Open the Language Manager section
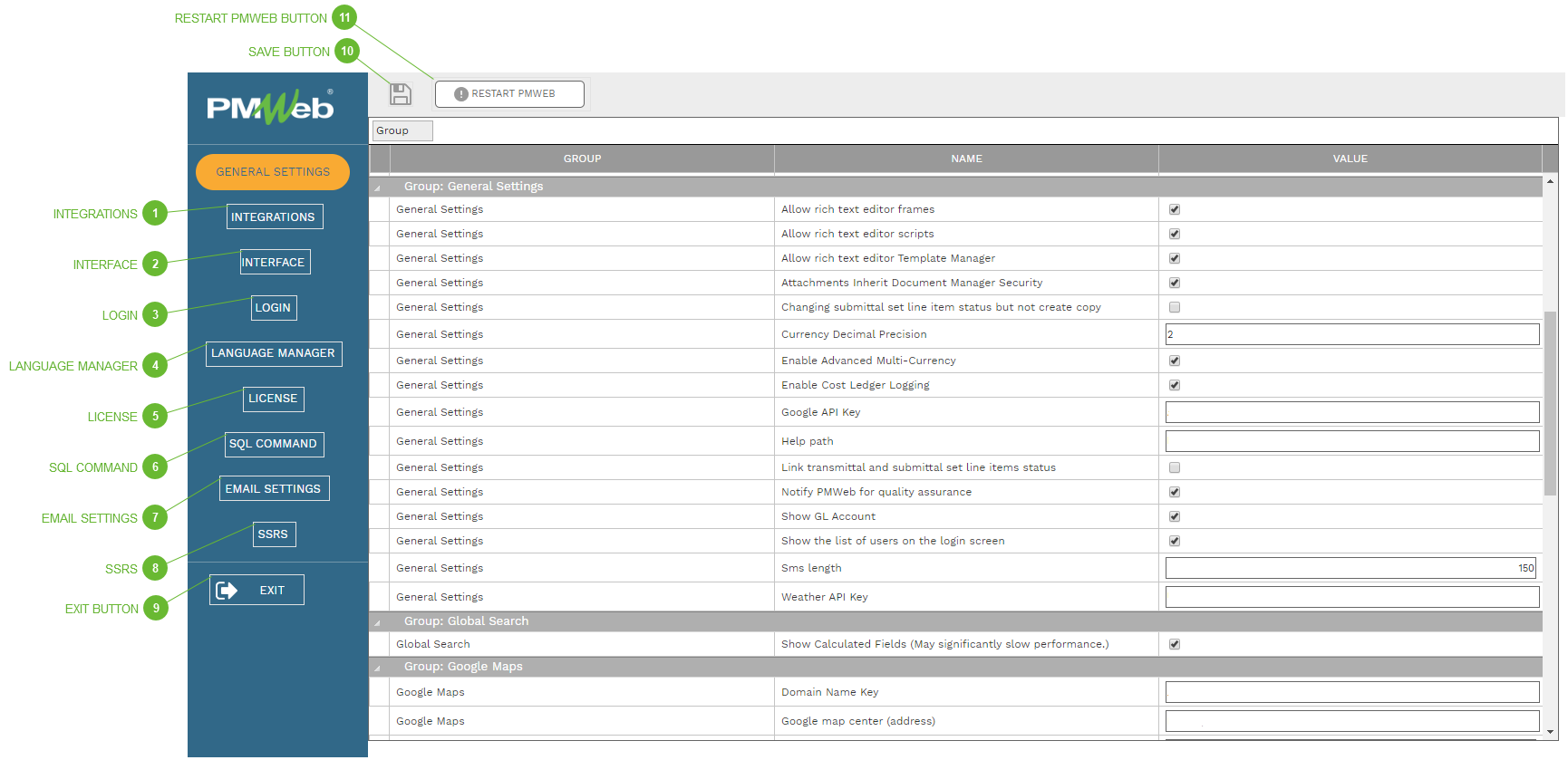1568x760 pixels. 273,353
